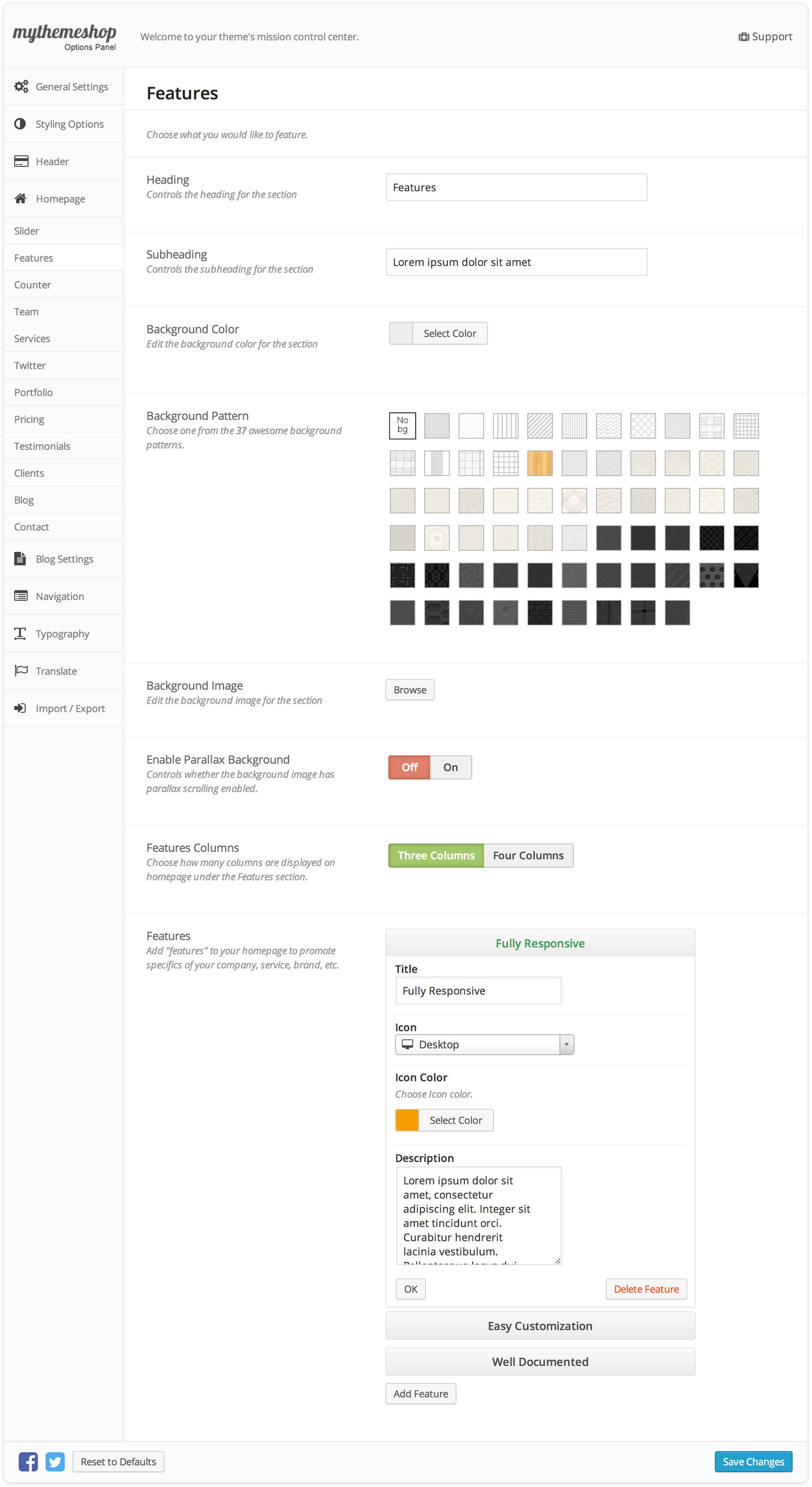The image size is (812, 1487).
Task: Click the Delete Feature button
Action: [x=646, y=1289]
